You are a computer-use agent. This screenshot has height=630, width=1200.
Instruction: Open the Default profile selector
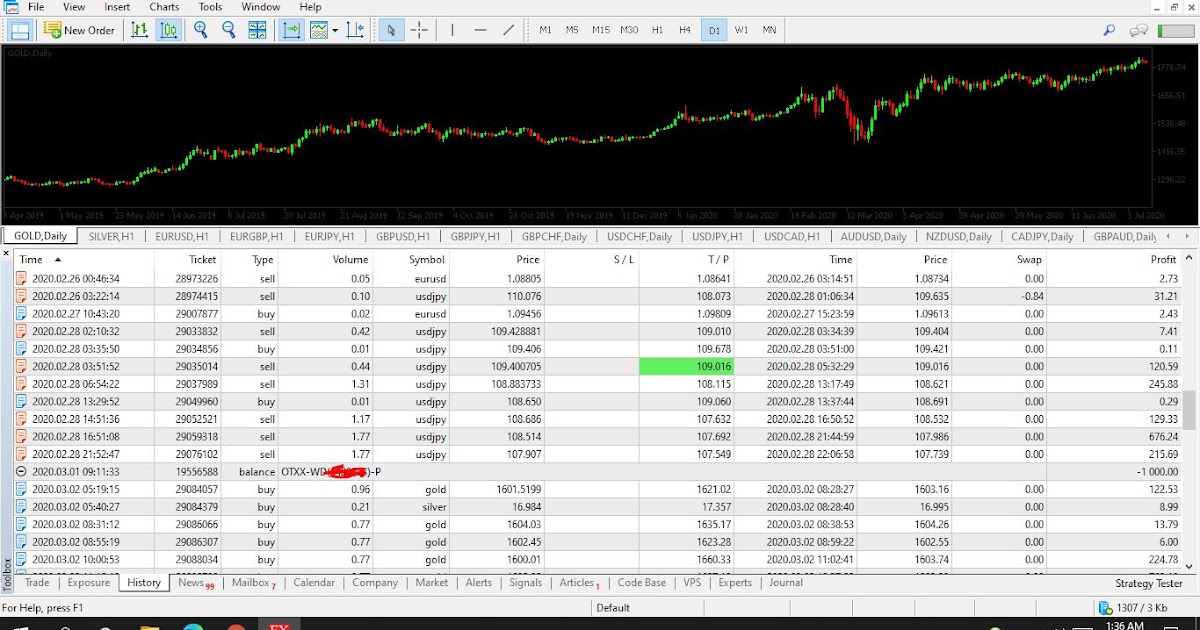click(x=612, y=607)
